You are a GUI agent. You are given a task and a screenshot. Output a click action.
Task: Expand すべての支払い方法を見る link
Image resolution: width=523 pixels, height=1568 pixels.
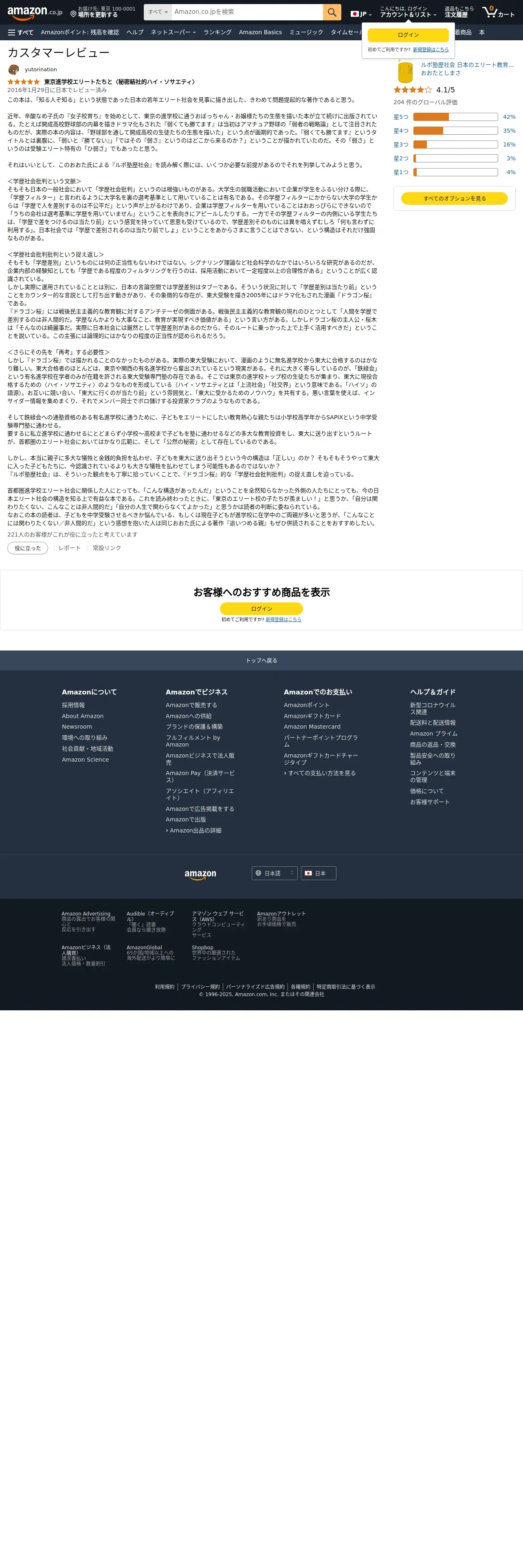click(320, 774)
